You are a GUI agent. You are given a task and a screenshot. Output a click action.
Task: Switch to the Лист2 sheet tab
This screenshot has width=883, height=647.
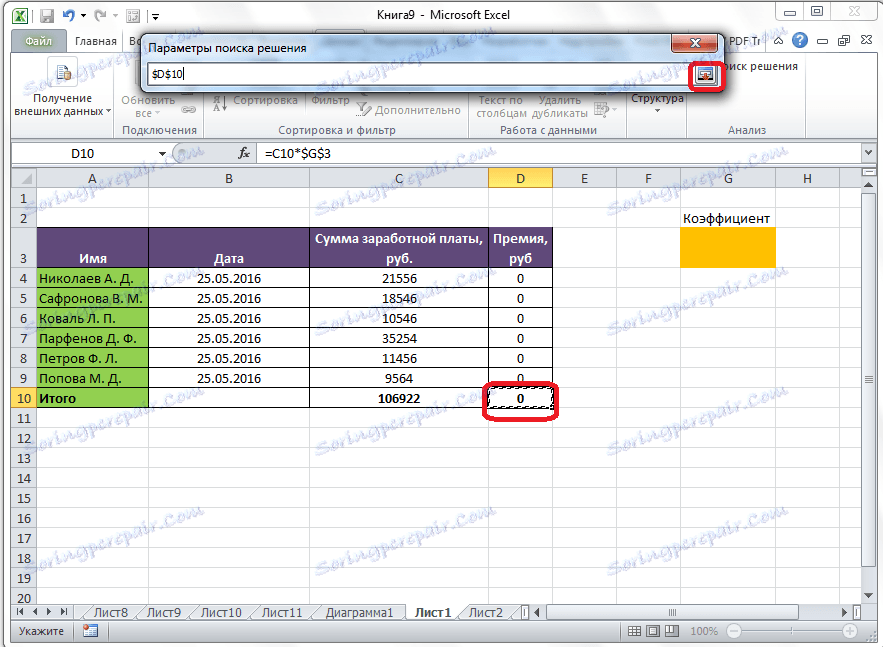(x=485, y=611)
